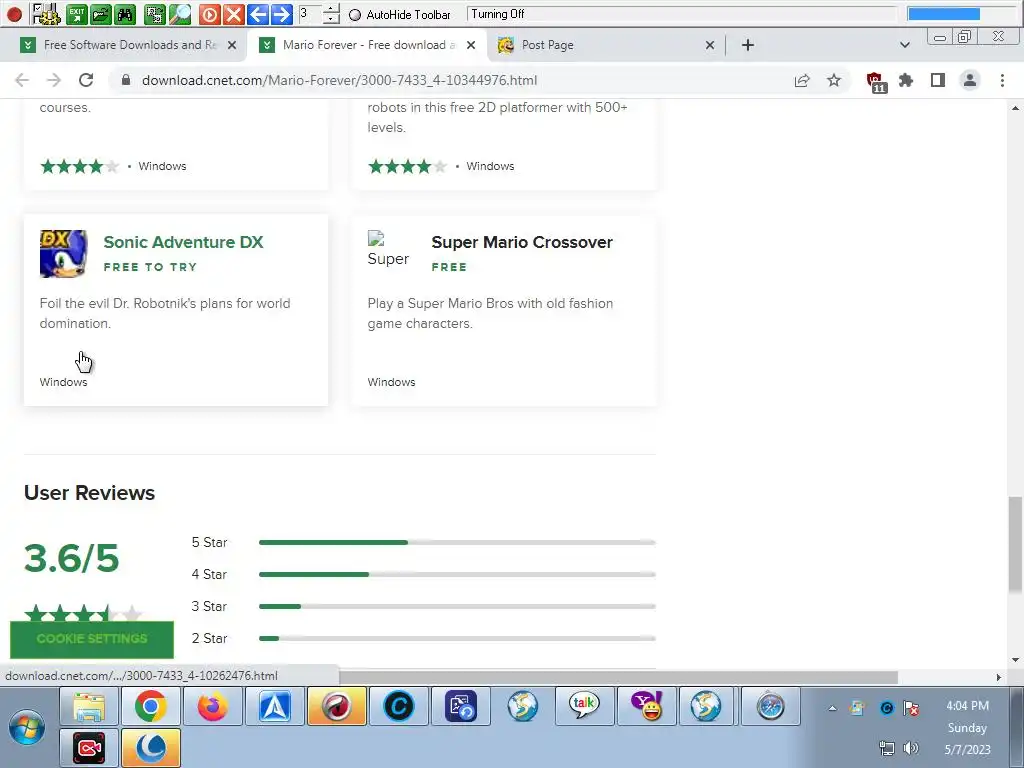The width and height of the screenshot is (1024, 768).
Task: Open the Google Talk taskbar icon
Action: point(584,706)
